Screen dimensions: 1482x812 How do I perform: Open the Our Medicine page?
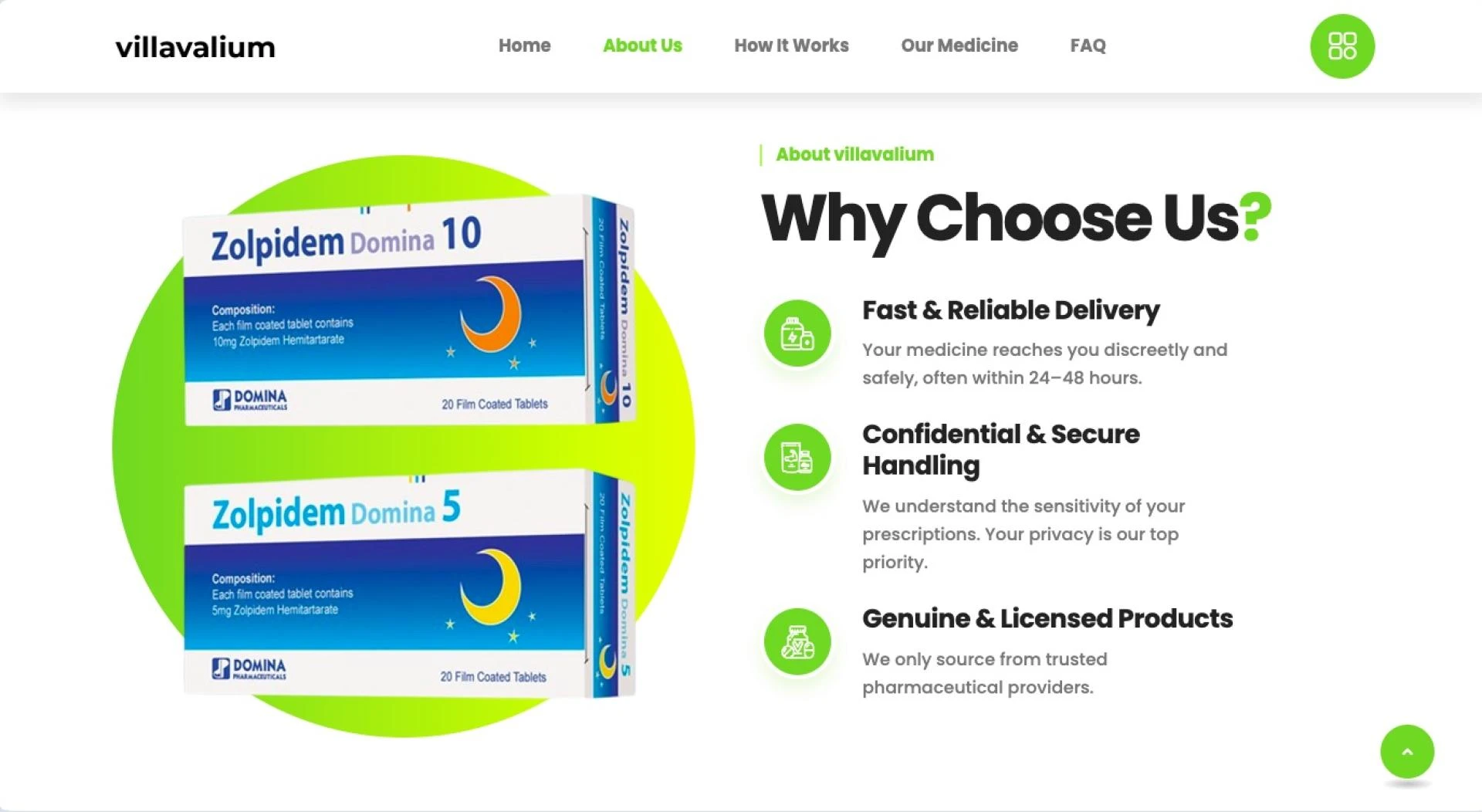coord(959,46)
